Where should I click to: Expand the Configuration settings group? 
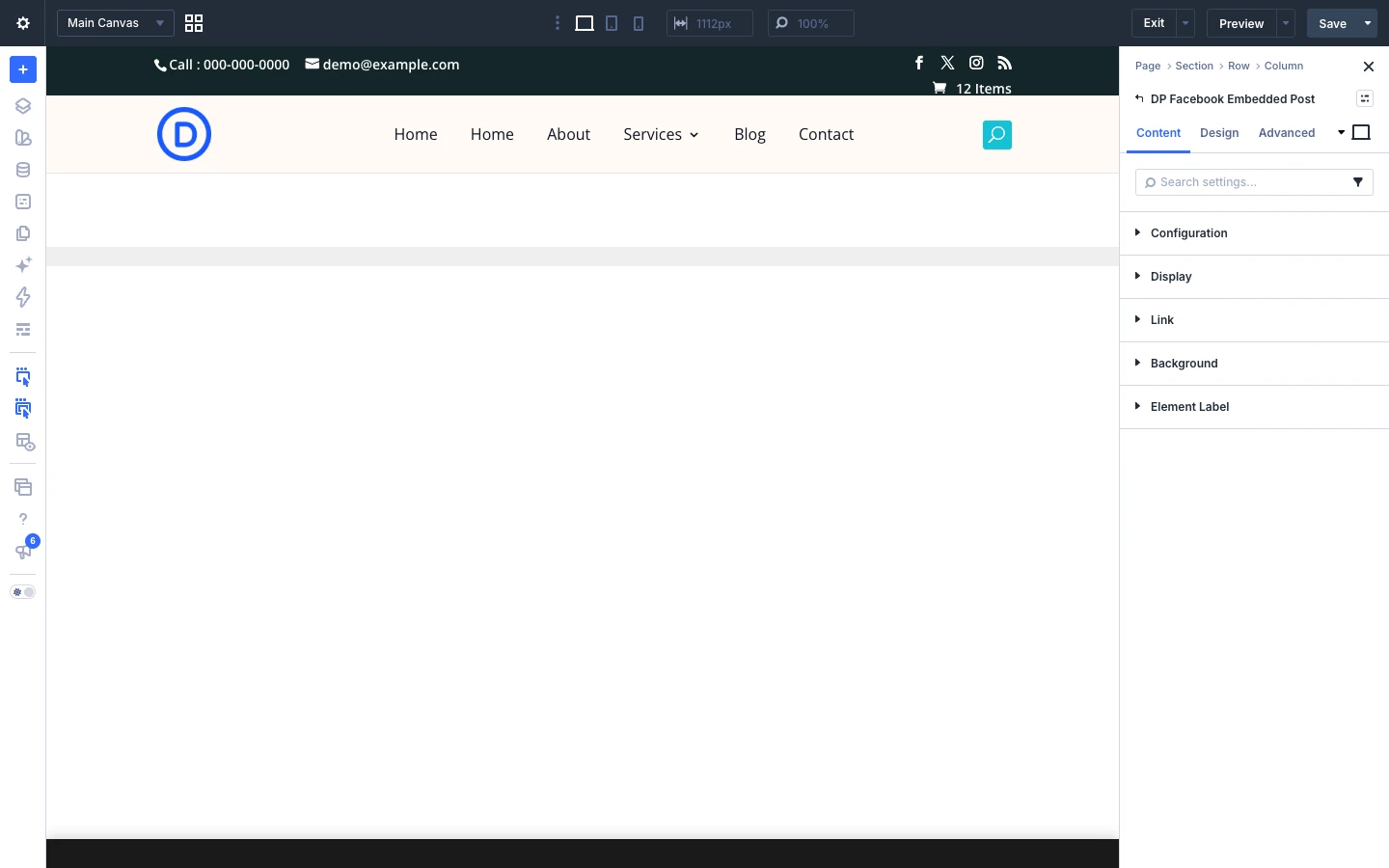pyautogui.click(x=1254, y=233)
